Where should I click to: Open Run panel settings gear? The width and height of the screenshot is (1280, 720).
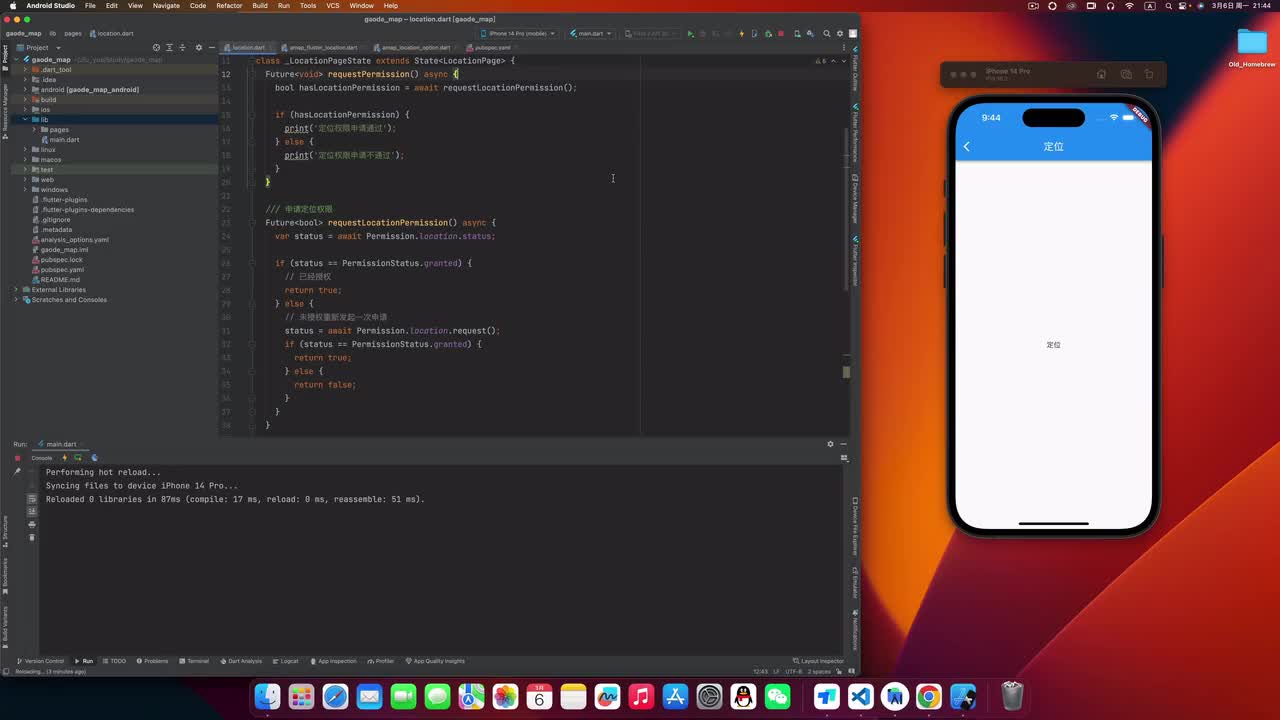pyautogui.click(x=830, y=444)
